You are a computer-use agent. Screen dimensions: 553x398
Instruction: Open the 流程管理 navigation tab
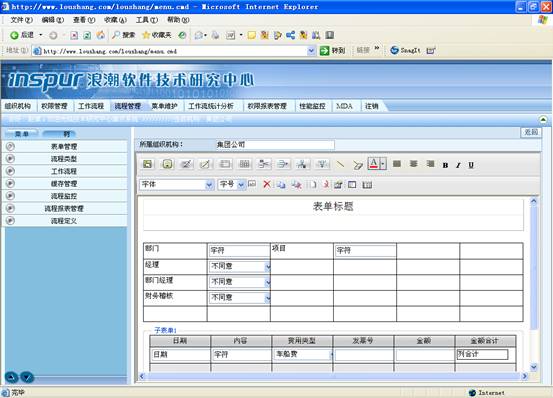(x=128, y=106)
